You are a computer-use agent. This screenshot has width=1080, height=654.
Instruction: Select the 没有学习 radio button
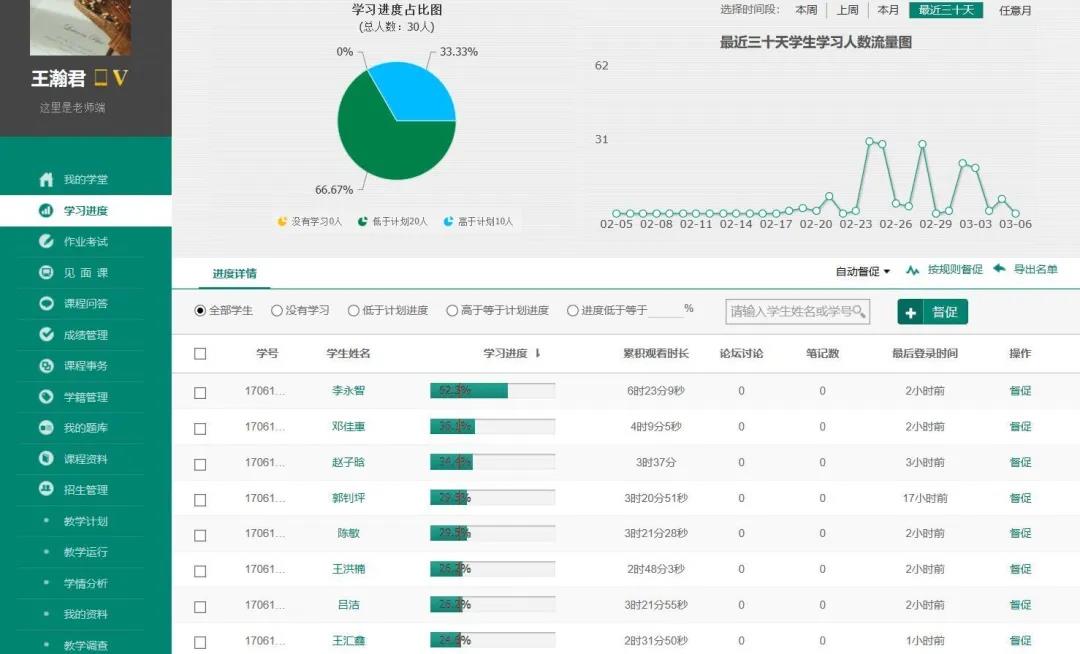tap(277, 311)
